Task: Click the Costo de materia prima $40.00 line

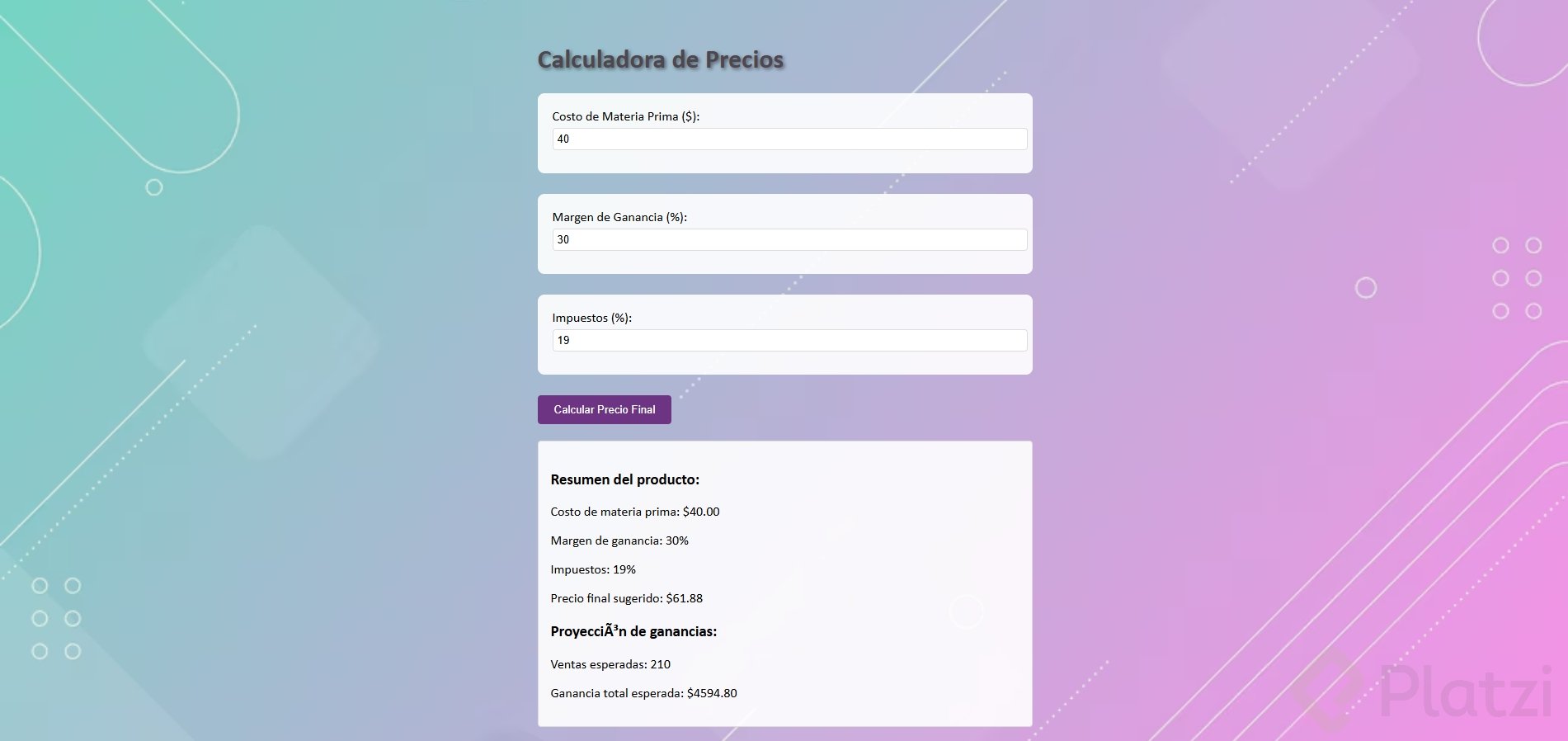Action: click(634, 512)
